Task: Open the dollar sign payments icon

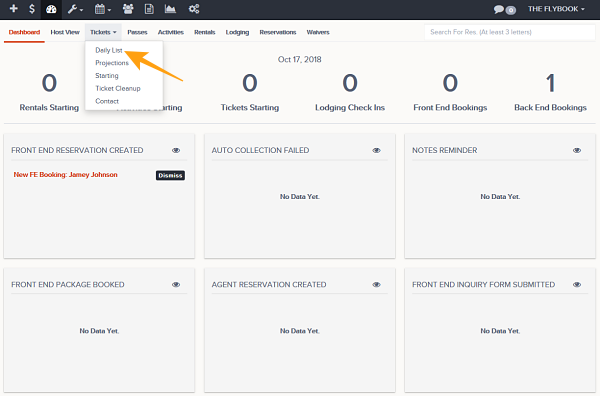Action: pyautogui.click(x=32, y=8)
